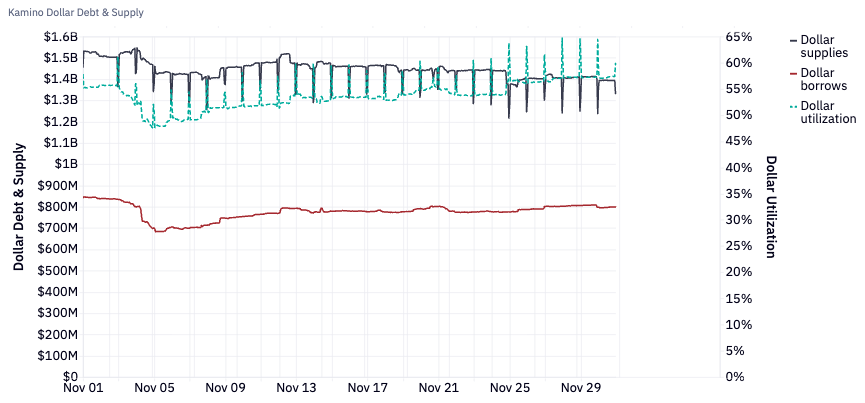Screen dimensions: 865x403
Task: Click the dotted green marker beside Dollar utilization
Action: [x=793, y=106]
